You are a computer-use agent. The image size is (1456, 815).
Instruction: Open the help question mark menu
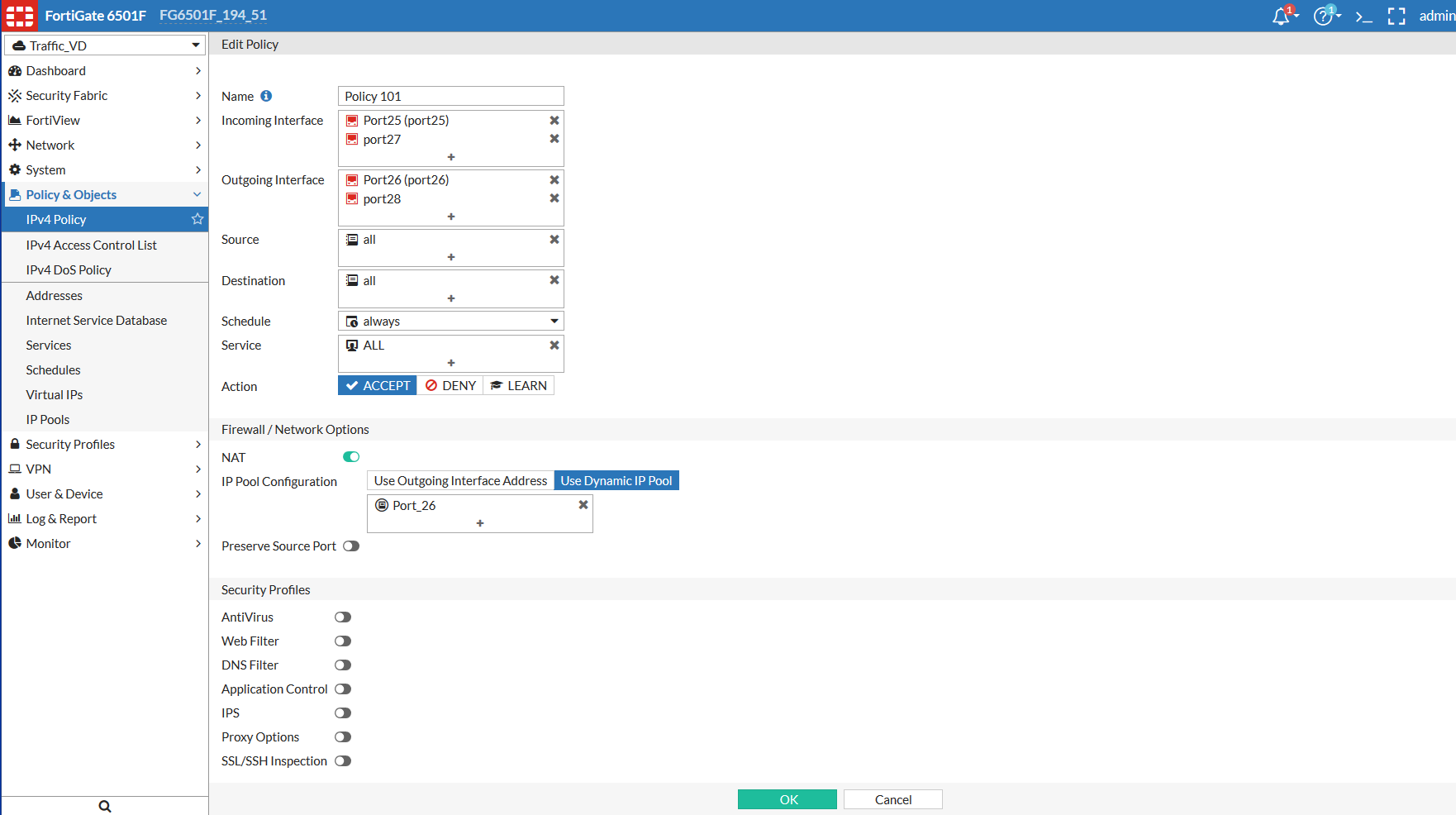click(1325, 16)
